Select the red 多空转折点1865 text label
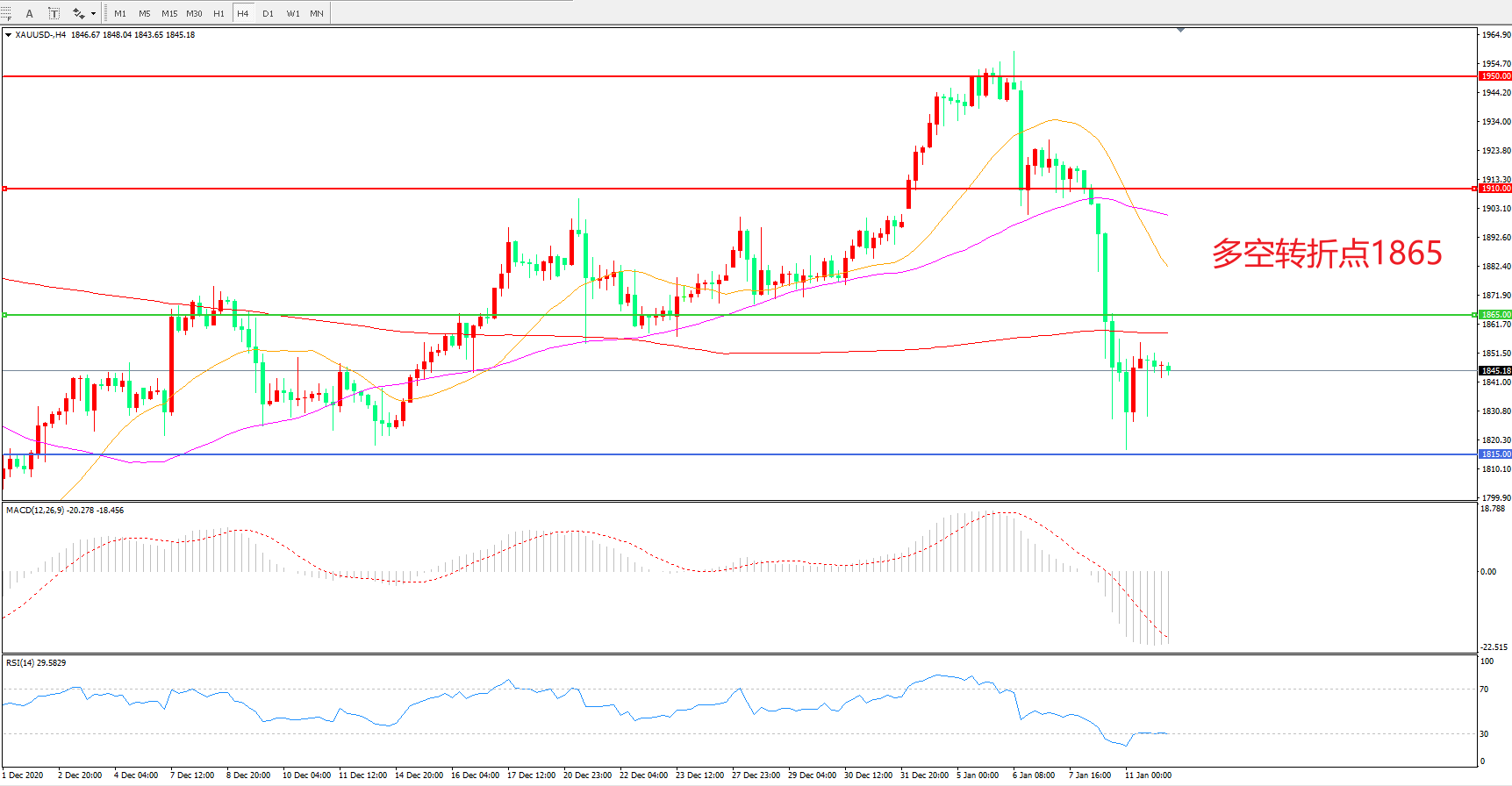 click(x=1326, y=254)
